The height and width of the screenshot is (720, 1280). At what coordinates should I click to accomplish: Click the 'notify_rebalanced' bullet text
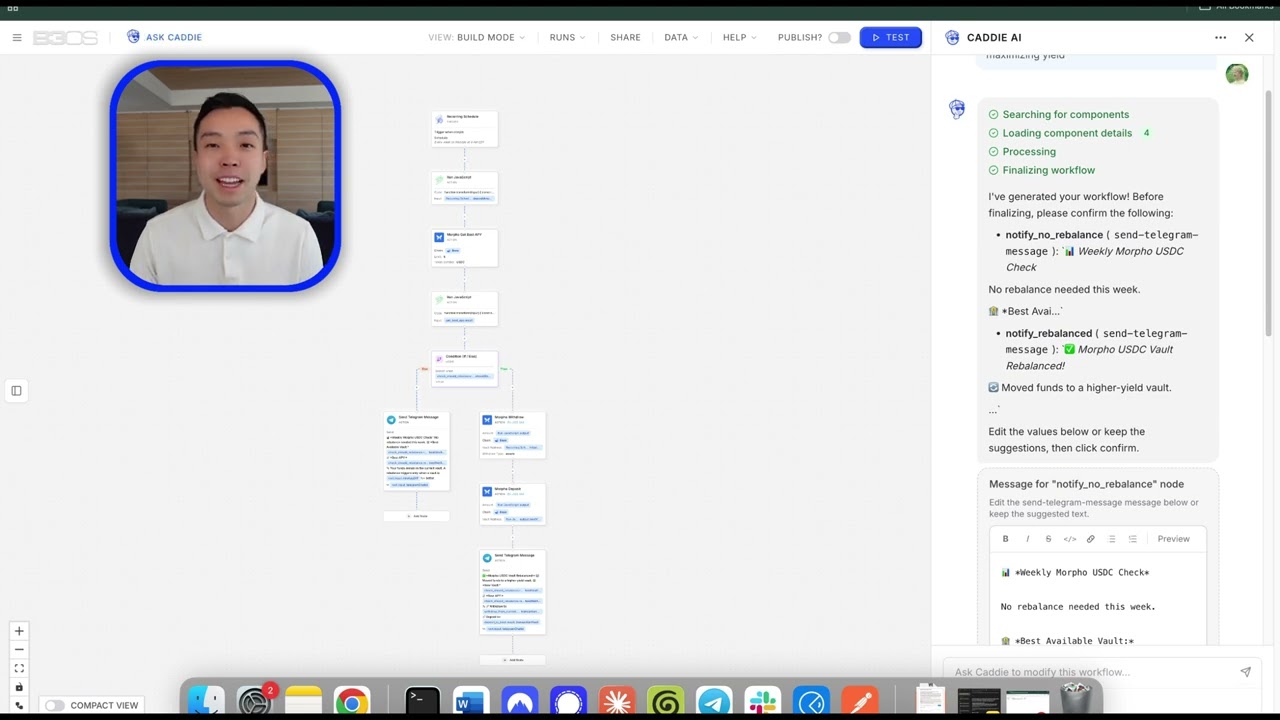point(1049,333)
